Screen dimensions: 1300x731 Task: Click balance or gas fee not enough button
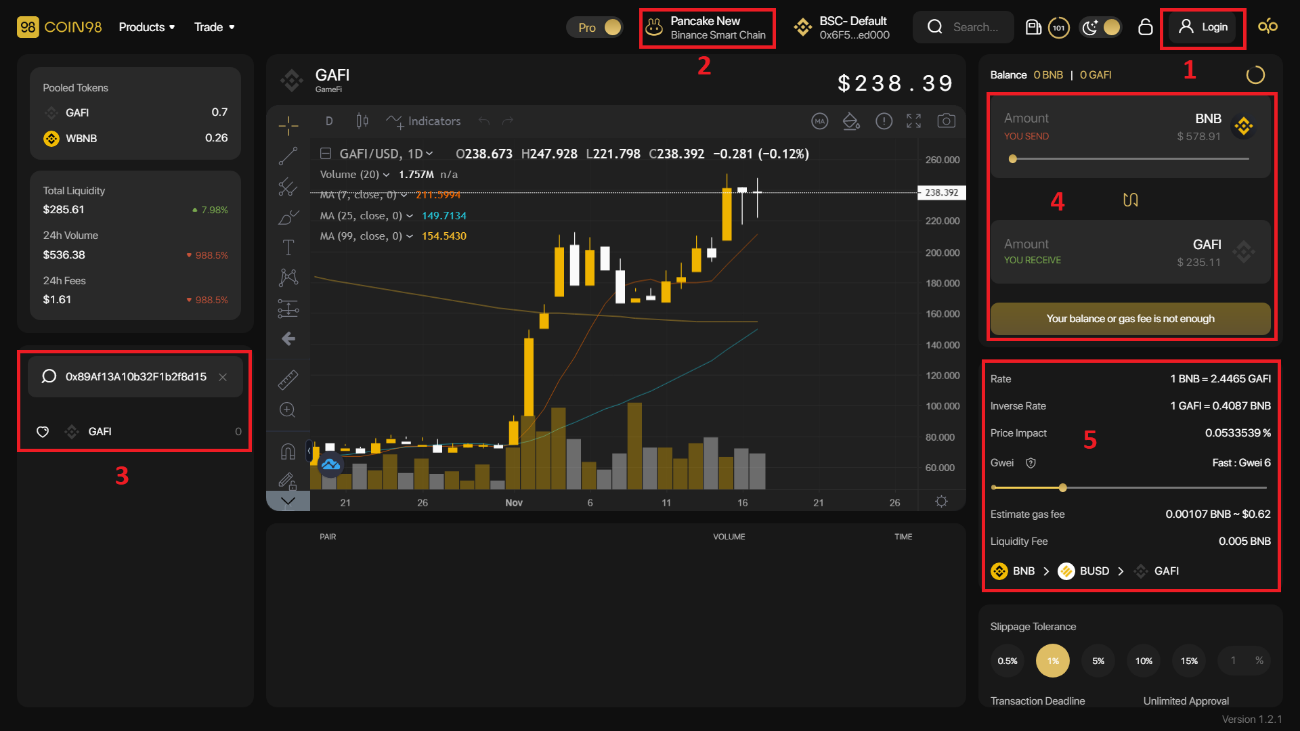pyautogui.click(x=1130, y=319)
